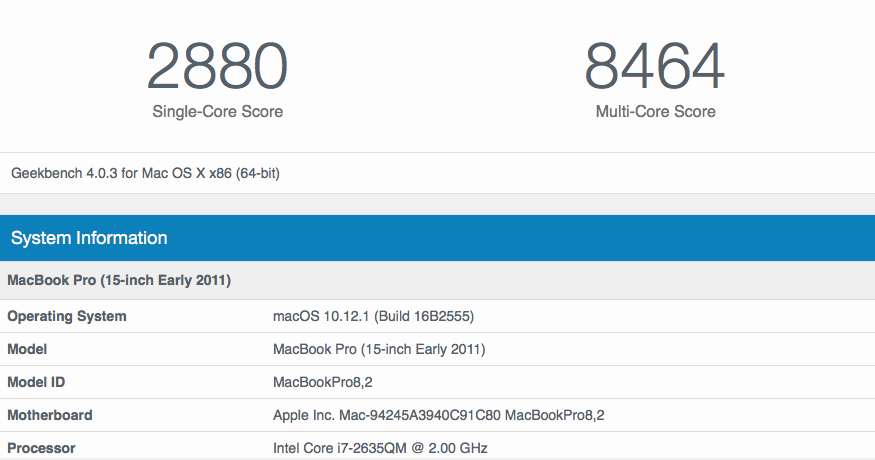
Task: Click the Intel Core i7-2635QM @ 2.00 GHz value
Action: (380, 448)
